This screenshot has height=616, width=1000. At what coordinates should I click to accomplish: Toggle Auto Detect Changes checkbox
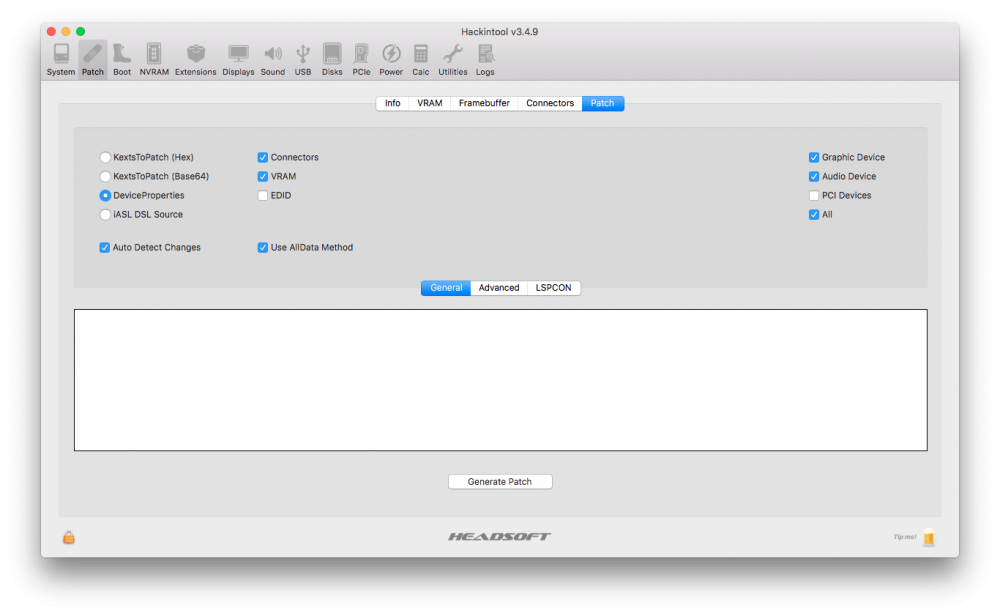tap(105, 247)
